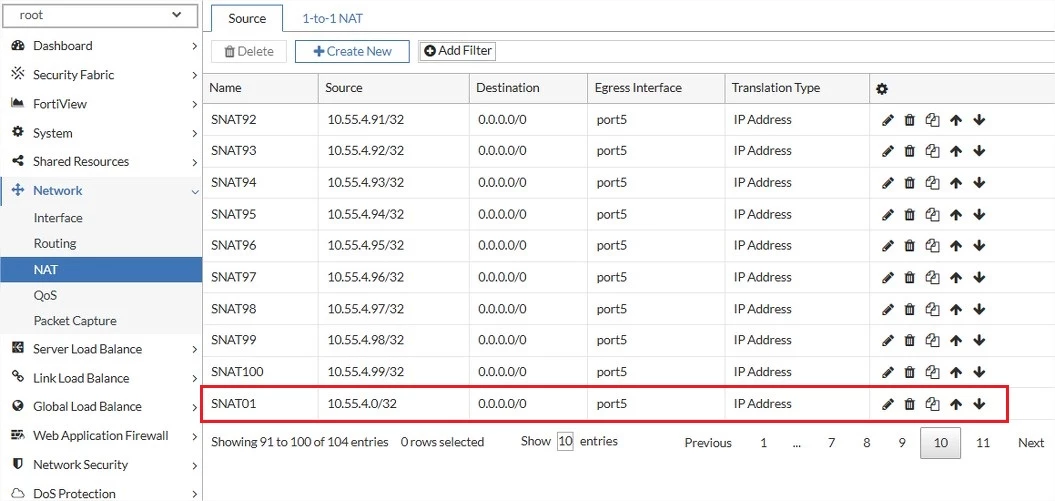This screenshot has height=501, width=1055.
Task: Delete the SNAT01 rule via trash icon
Action: tap(910, 404)
